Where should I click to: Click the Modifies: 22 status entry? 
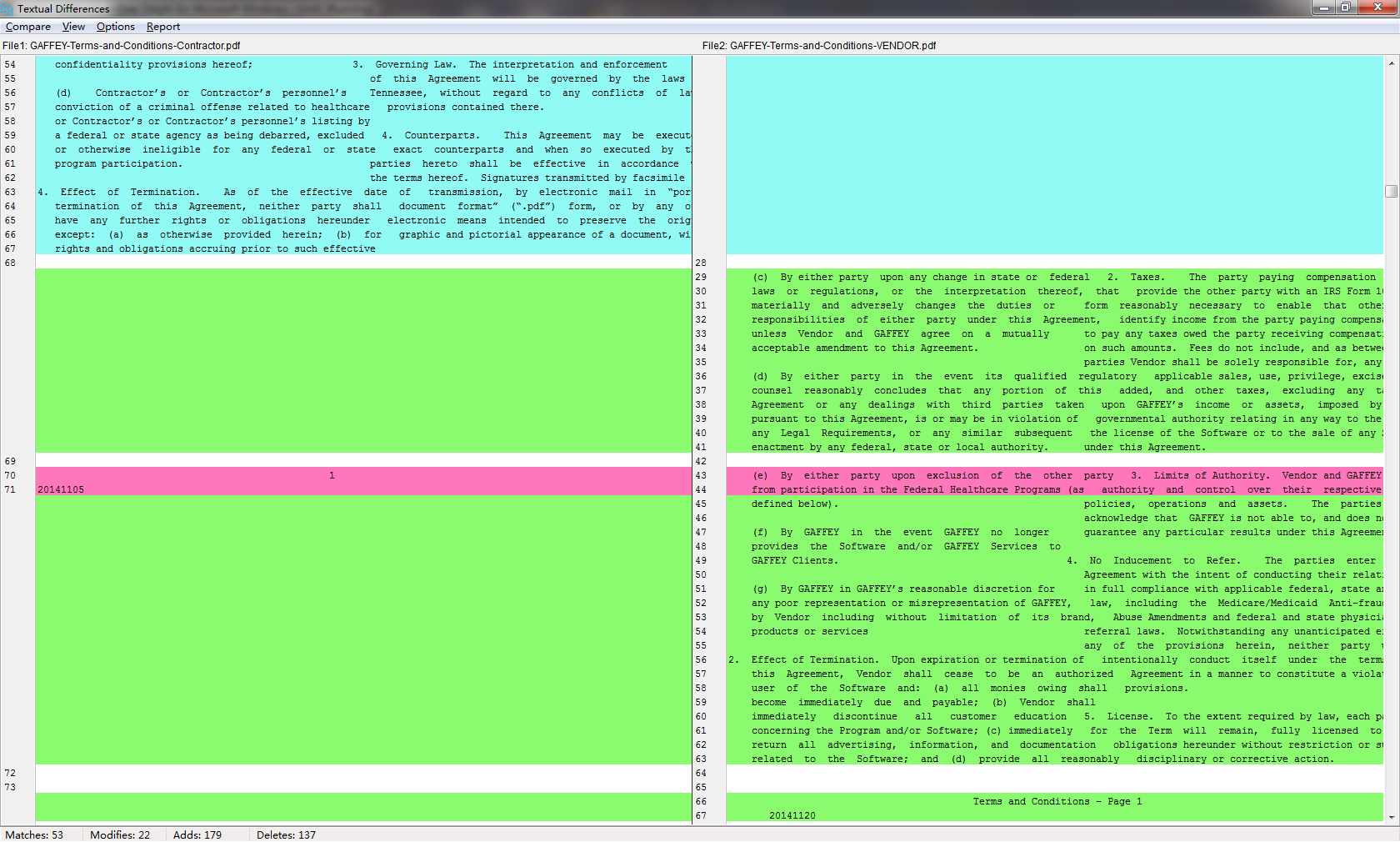[x=120, y=834]
